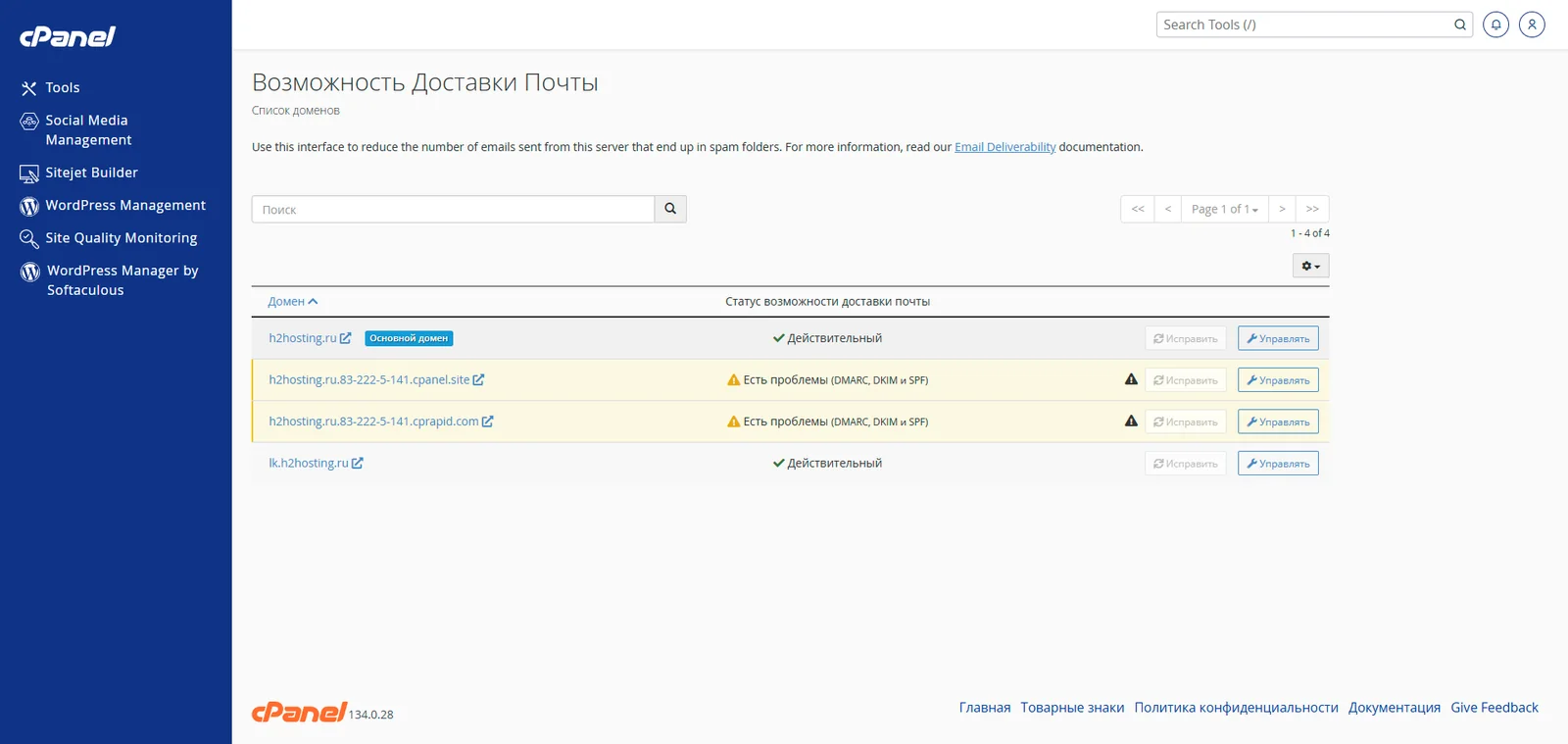The image size is (1568, 744).
Task: Click external link icon beside cpanel.site domain
Action: click(x=478, y=379)
